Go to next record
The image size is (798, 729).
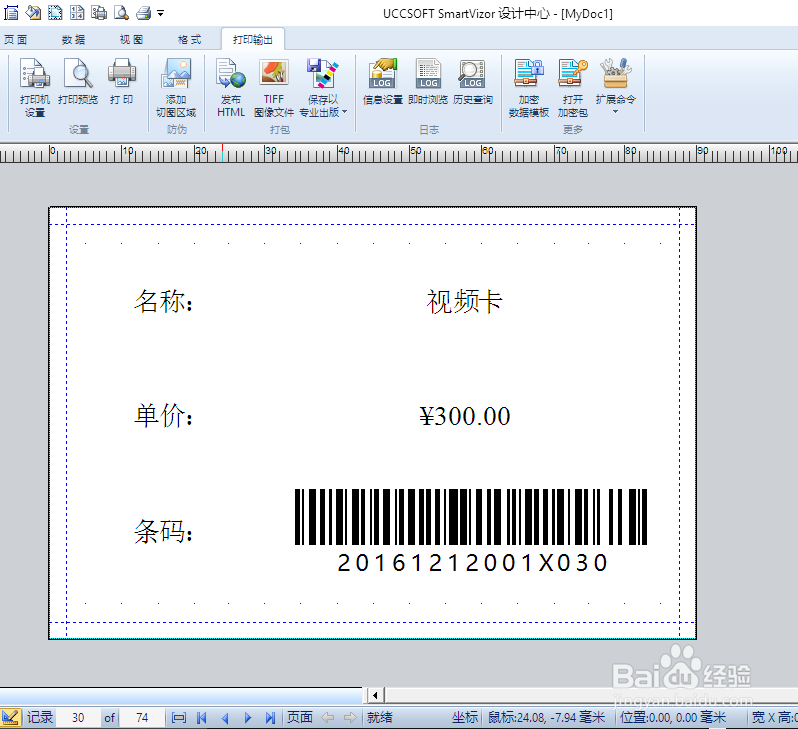(248, 718)
